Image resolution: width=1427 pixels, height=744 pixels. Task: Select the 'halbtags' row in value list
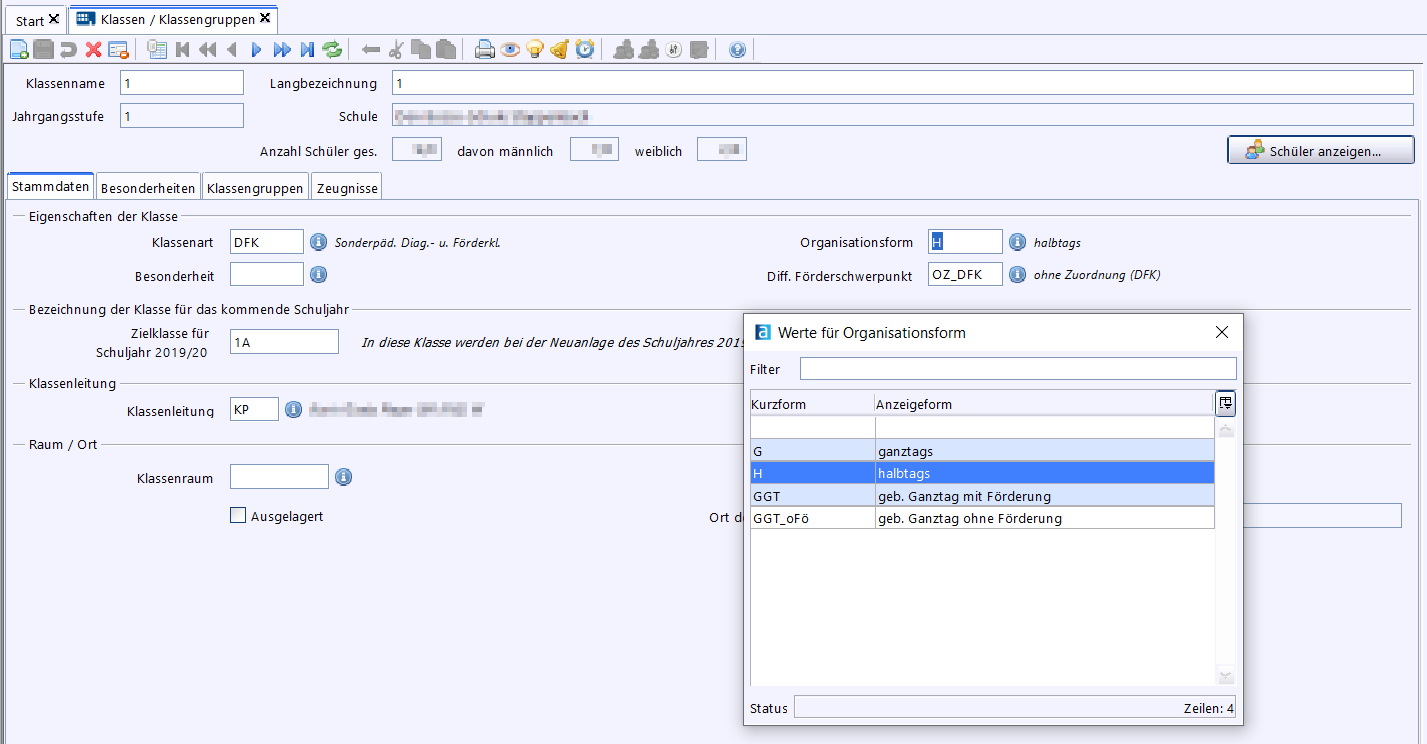[982, 473]
